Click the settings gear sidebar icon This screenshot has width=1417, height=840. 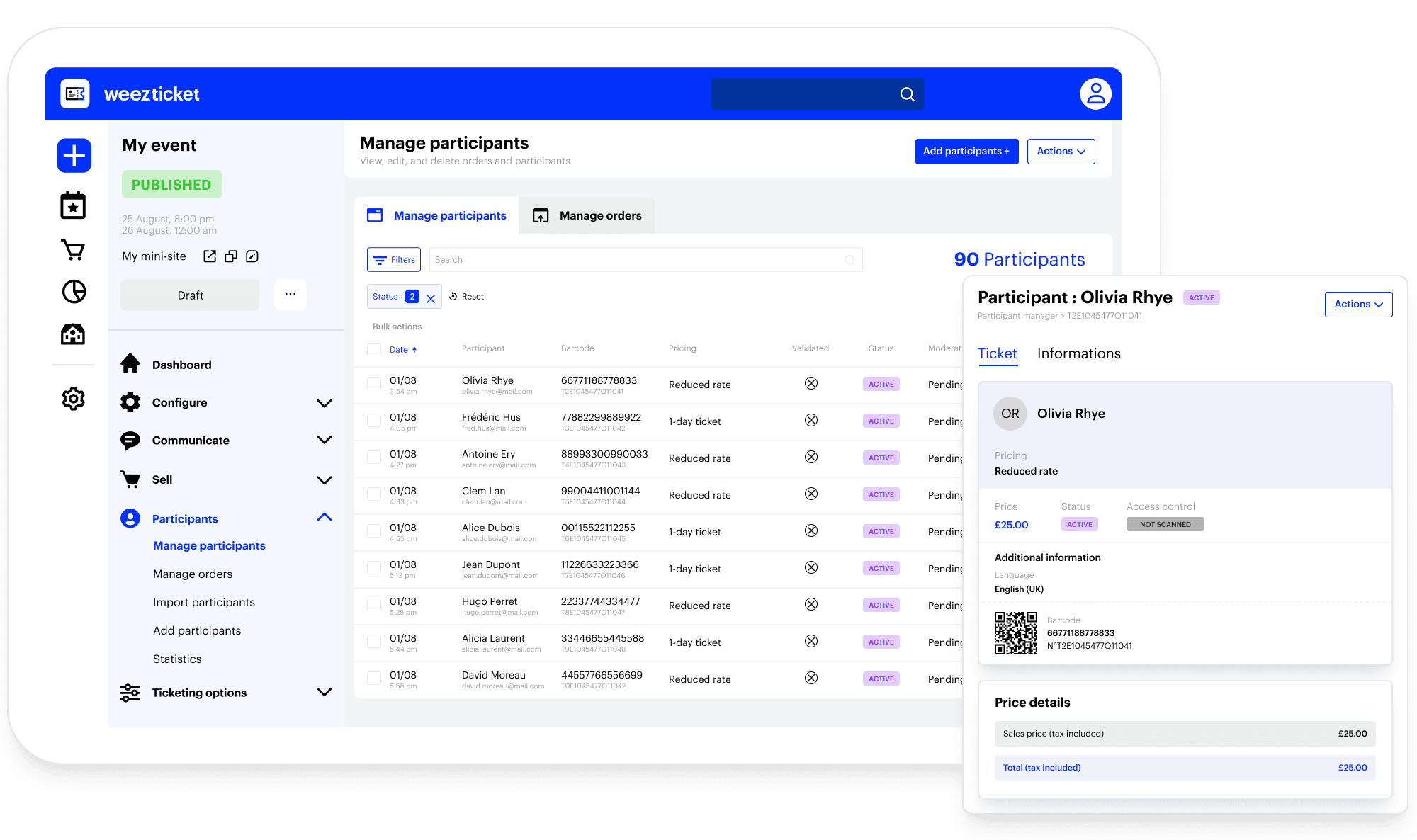click(x=74, y=399)
